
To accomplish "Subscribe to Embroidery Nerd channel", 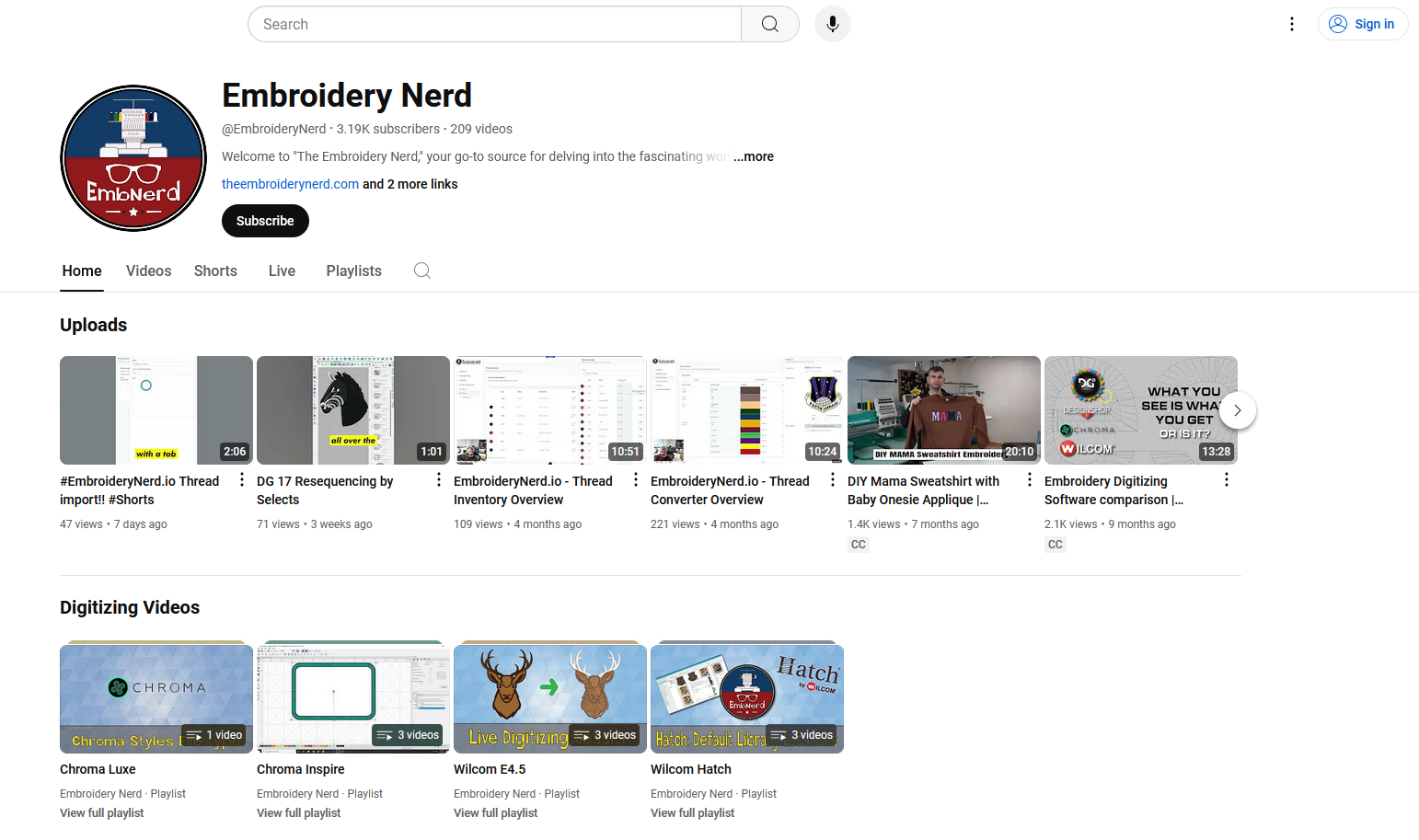I will [265, 221].
